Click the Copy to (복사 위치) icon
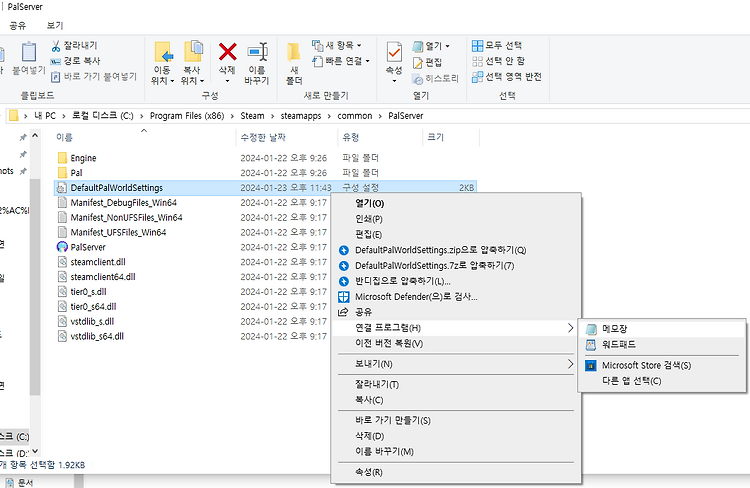The width and height of the screenshot is (750, 488). pos(193,52)
